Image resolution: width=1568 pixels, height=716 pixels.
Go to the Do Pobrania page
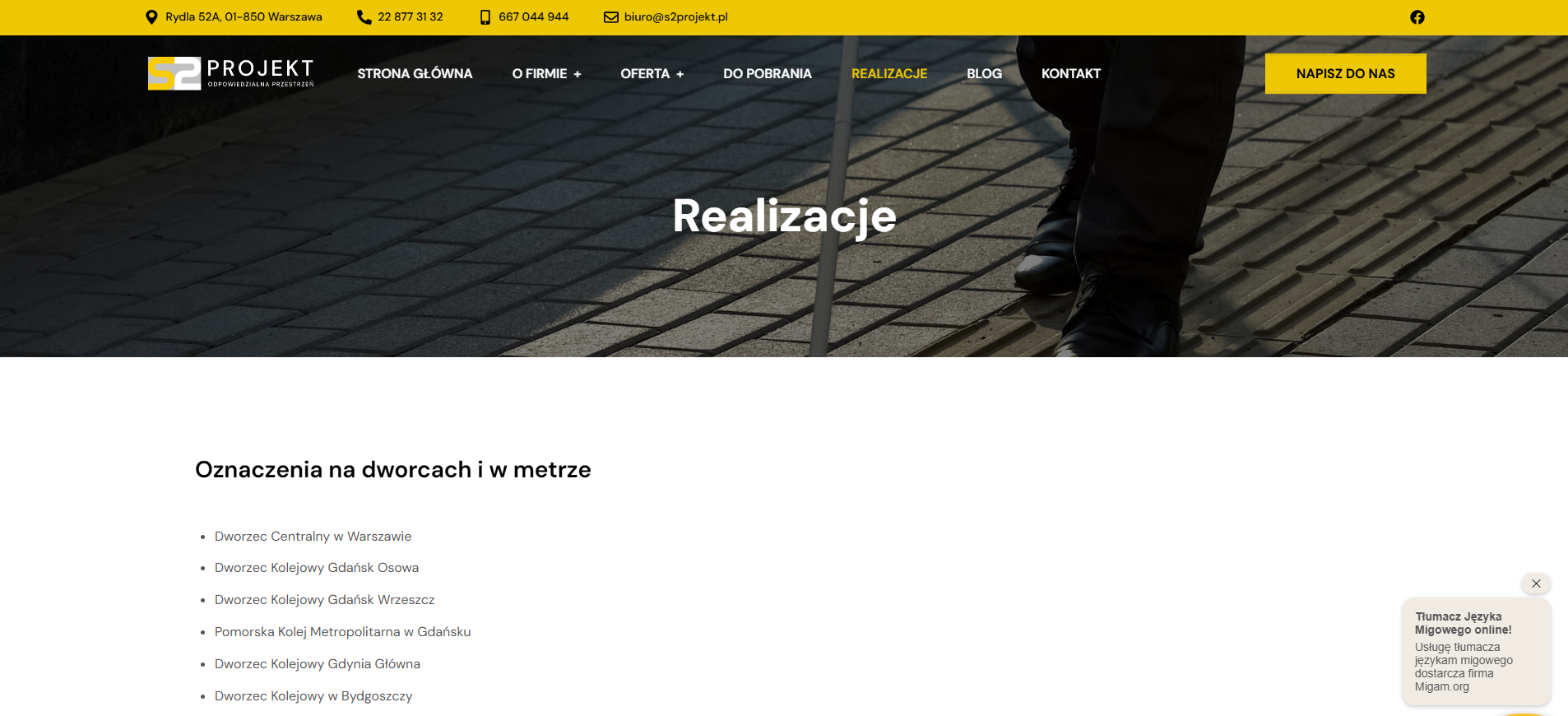point(767,74)
